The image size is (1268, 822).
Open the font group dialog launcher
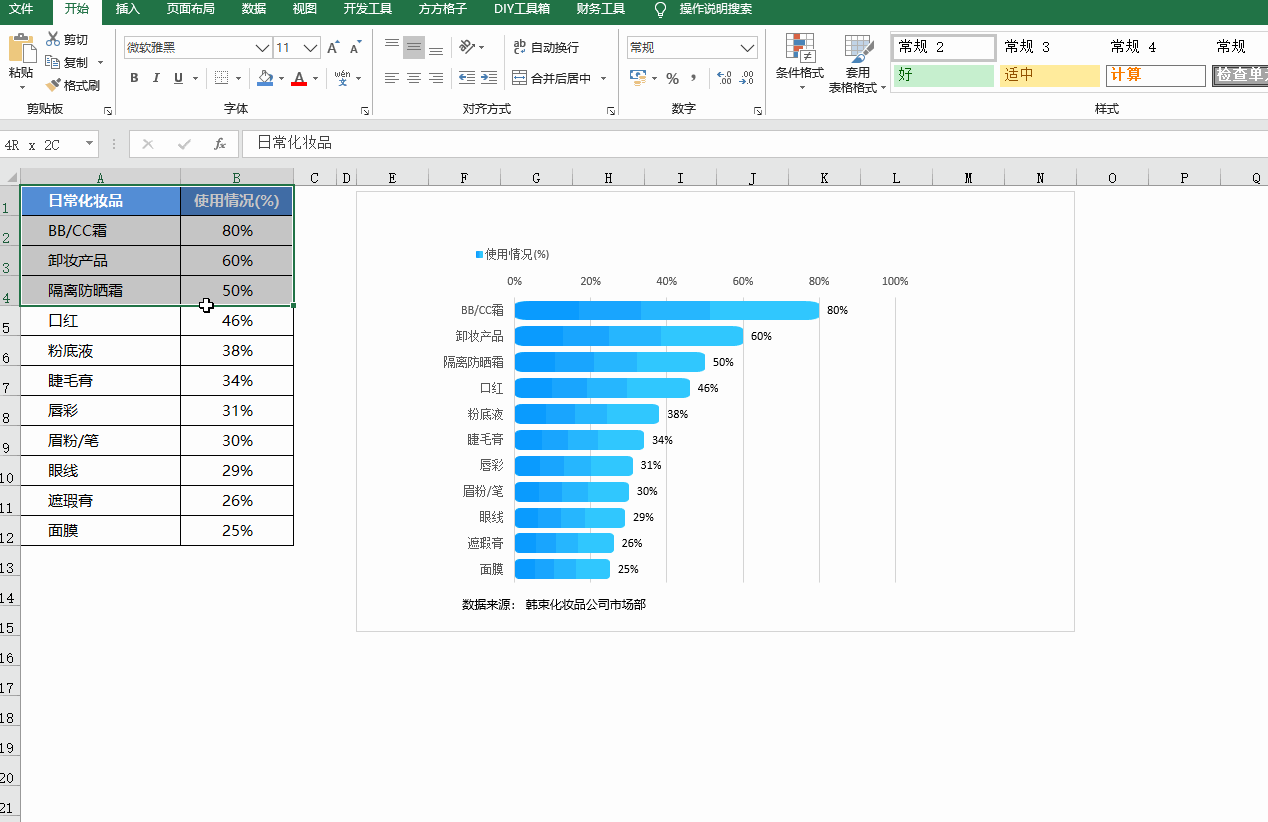(364, 111)
